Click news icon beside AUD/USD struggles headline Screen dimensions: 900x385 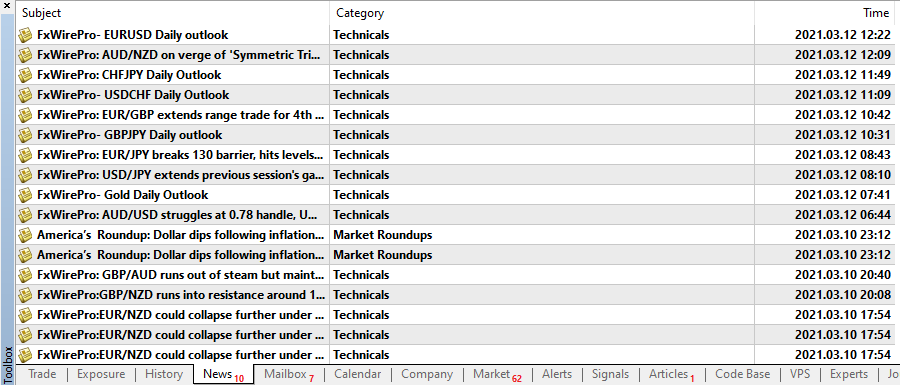(x=25, y=215)
